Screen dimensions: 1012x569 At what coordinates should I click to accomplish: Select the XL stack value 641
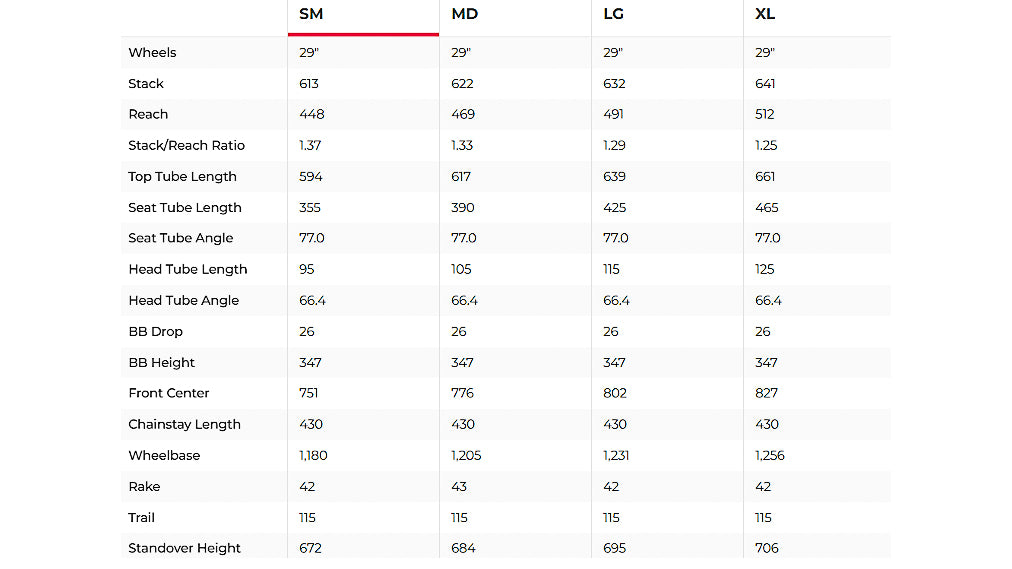click(765, 84)
